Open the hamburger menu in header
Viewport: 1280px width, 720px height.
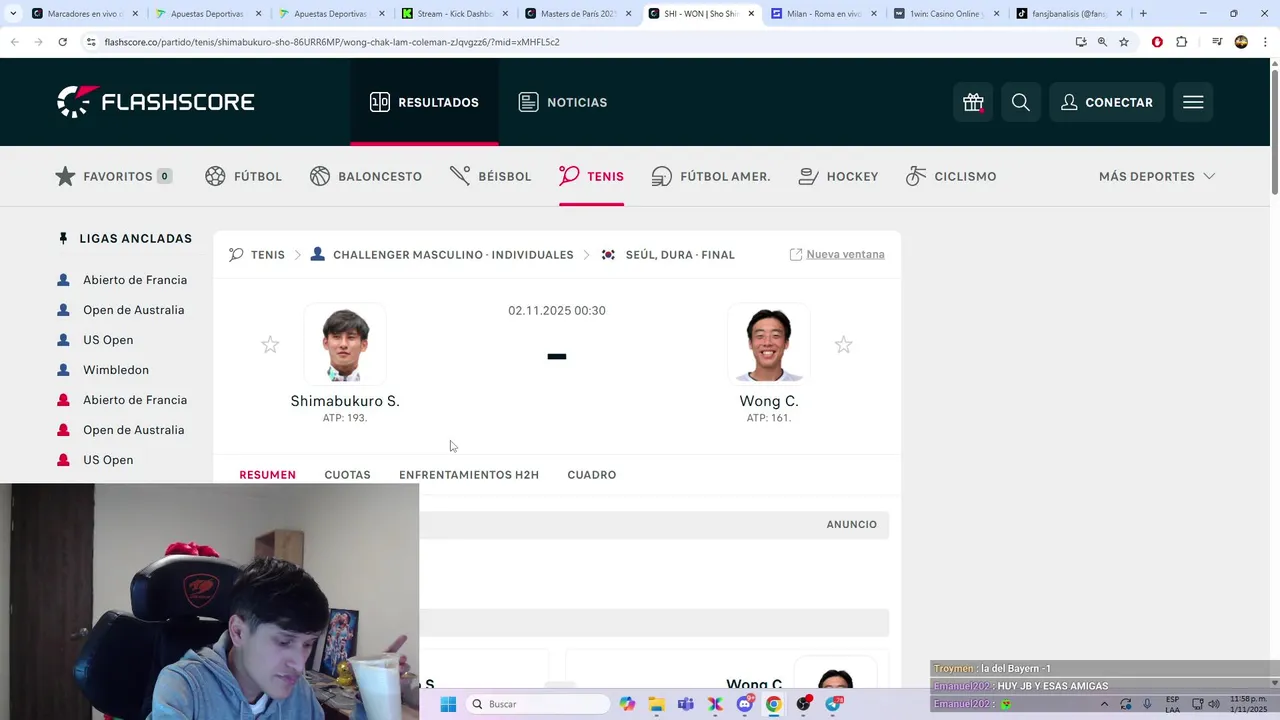click(x=1193, y=102)
